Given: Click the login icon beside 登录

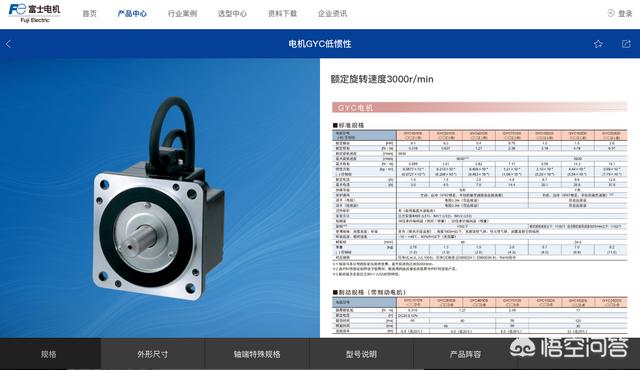Looking at the screenshot, I should [x=611, y=13].
